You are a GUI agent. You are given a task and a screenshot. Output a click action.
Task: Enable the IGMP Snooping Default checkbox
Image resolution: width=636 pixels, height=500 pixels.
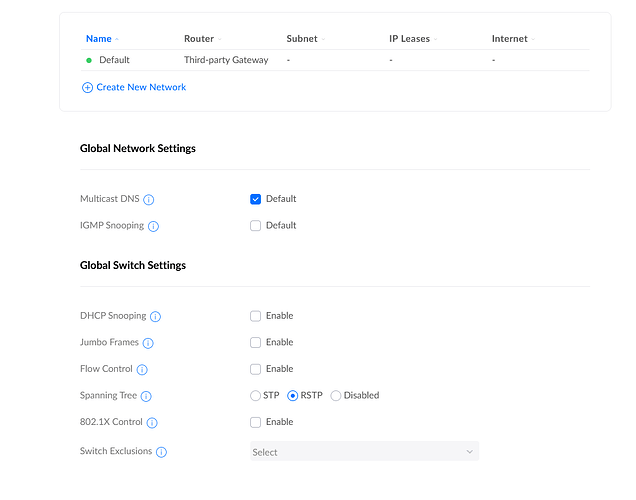[x=256, y=226]
